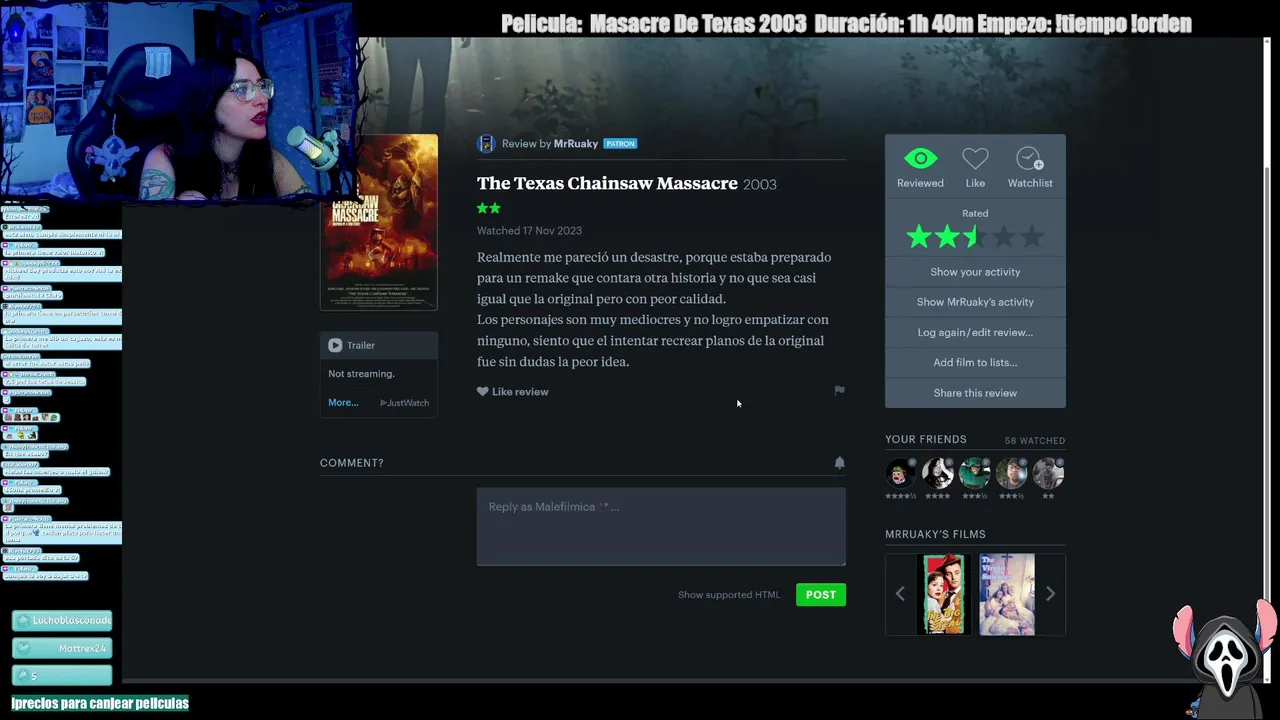1280x720 pixels.
Task: Toggle comment notifications bell
Action: [x=840, y=463]
